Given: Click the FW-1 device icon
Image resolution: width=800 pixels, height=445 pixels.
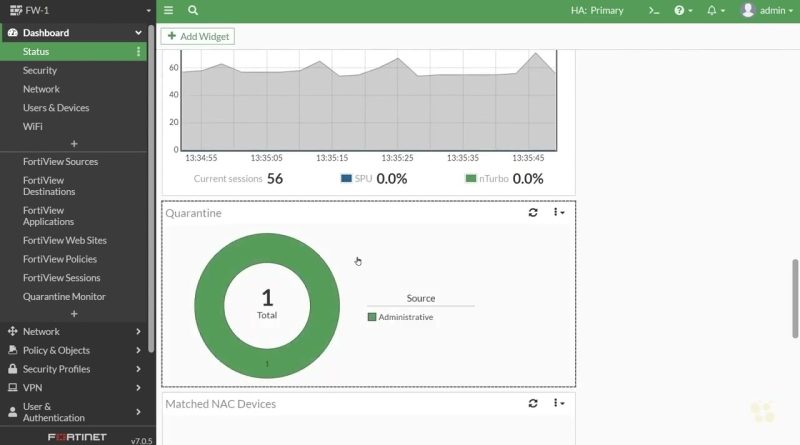Looking at the screenshot, I should (16, 10).
